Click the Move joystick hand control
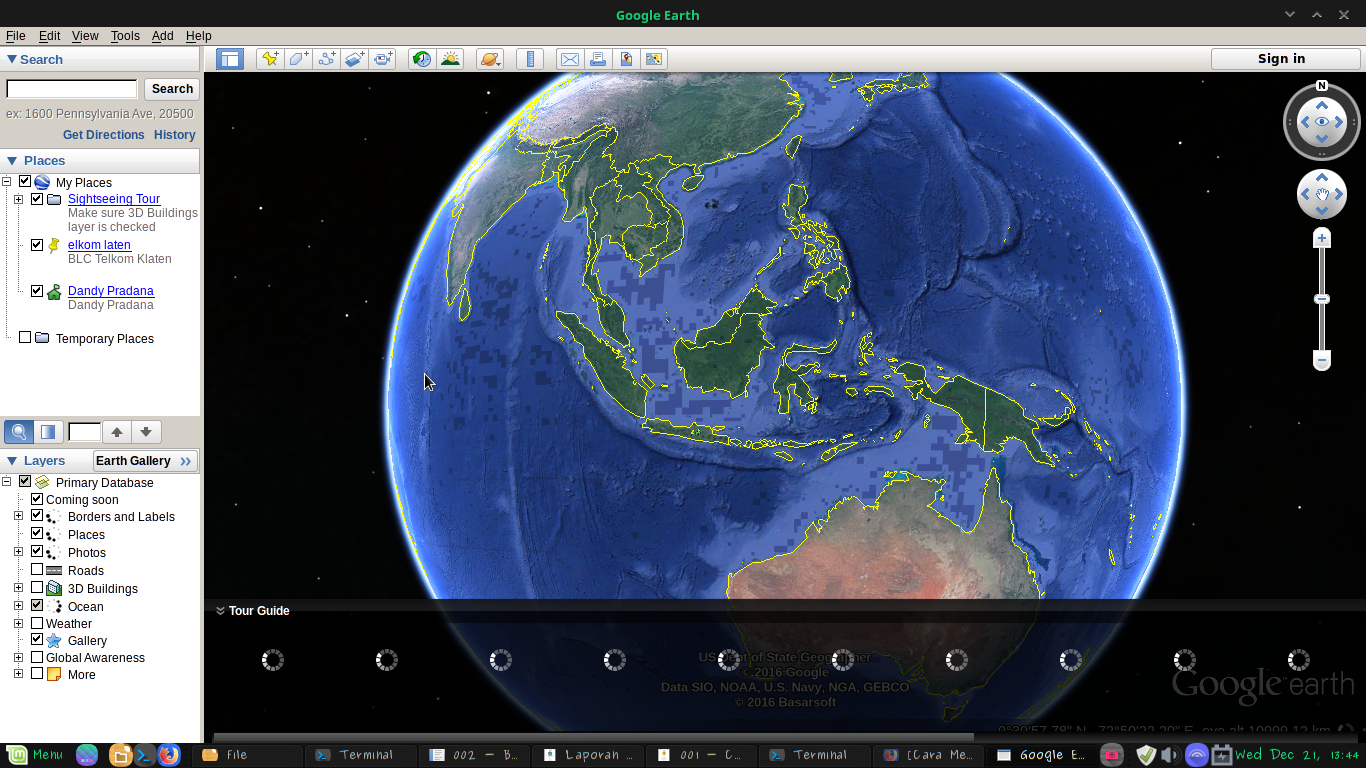 (x=1322, y=194)
